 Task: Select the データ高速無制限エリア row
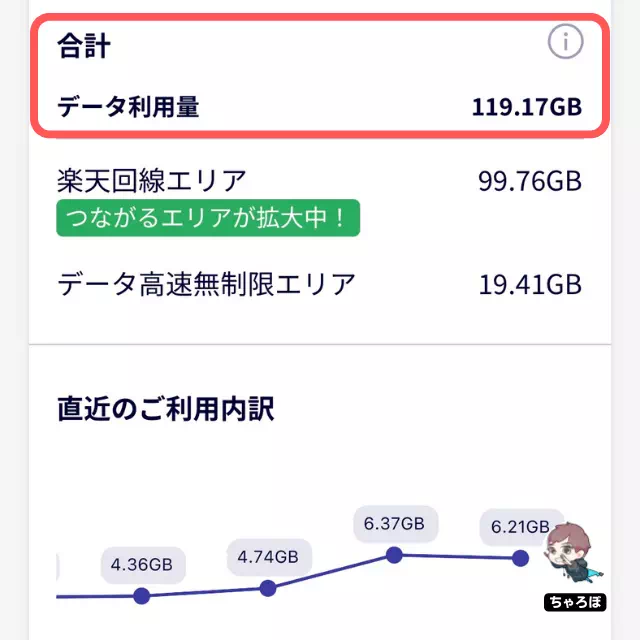(x=320, y=284)
